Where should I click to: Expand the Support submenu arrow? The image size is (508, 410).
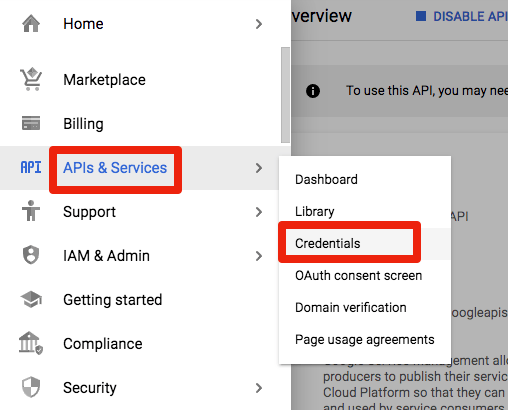(259, 212)
